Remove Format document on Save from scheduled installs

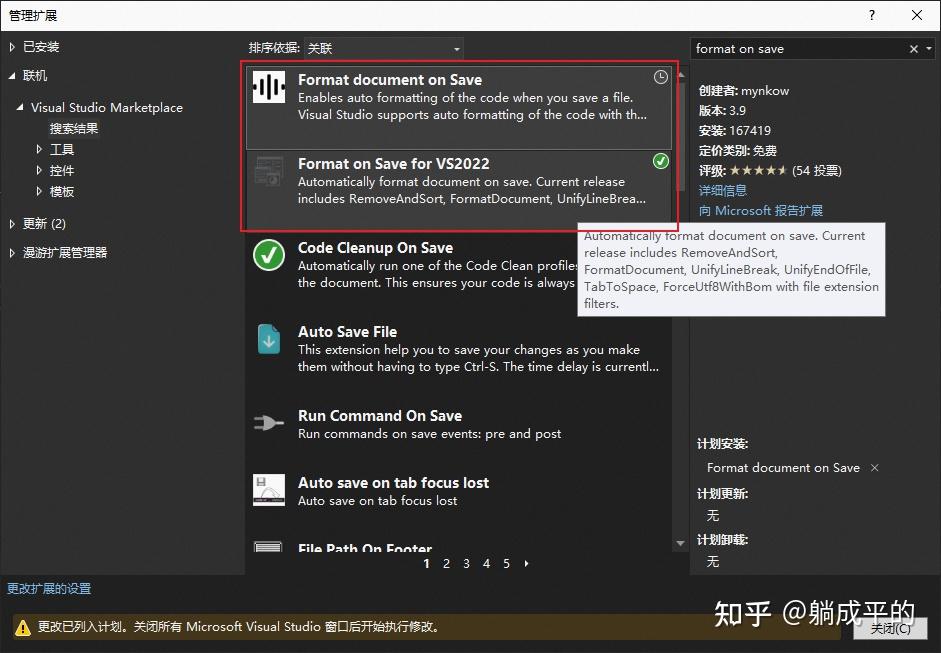point(874,468)
